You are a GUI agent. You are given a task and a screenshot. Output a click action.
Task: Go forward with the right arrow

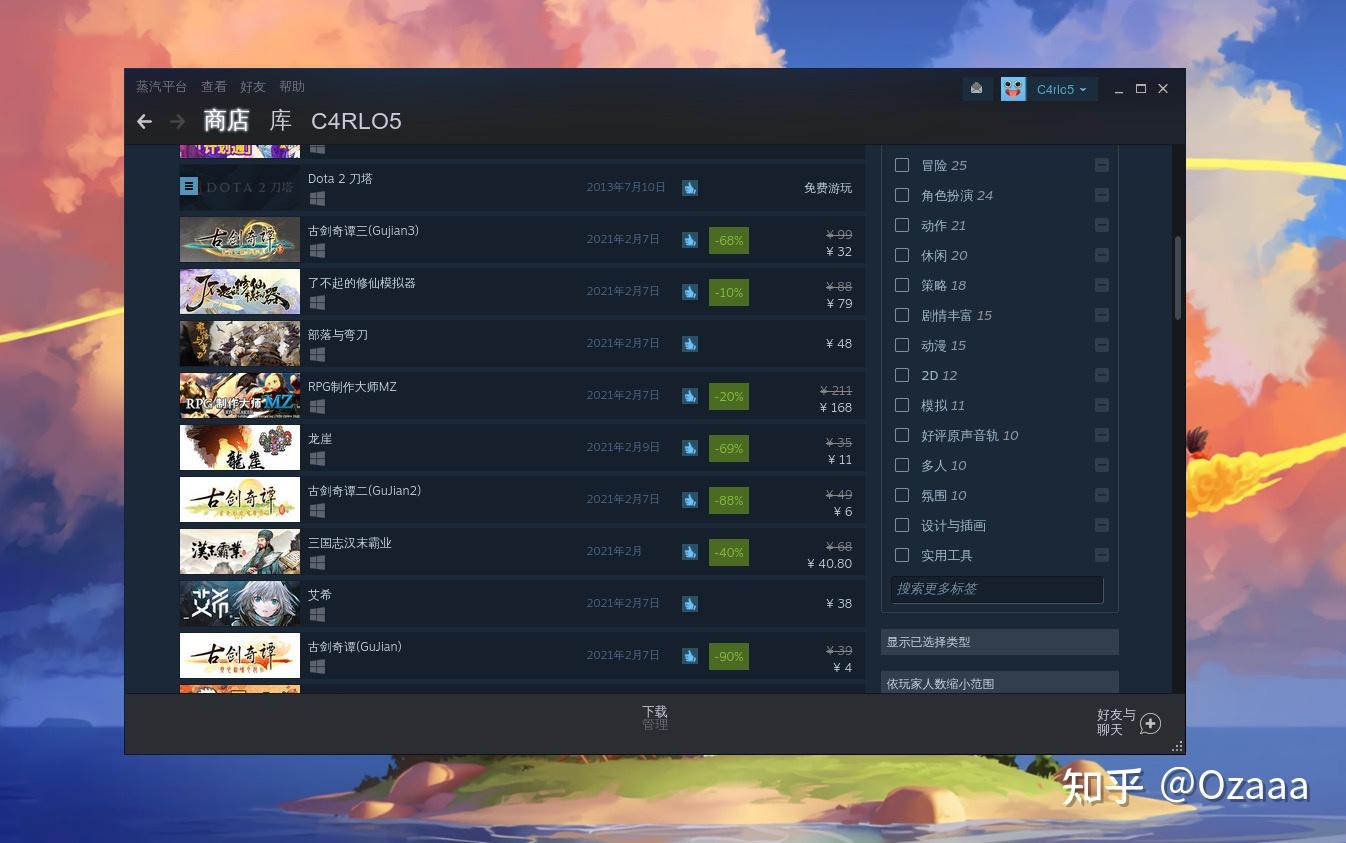178,121
